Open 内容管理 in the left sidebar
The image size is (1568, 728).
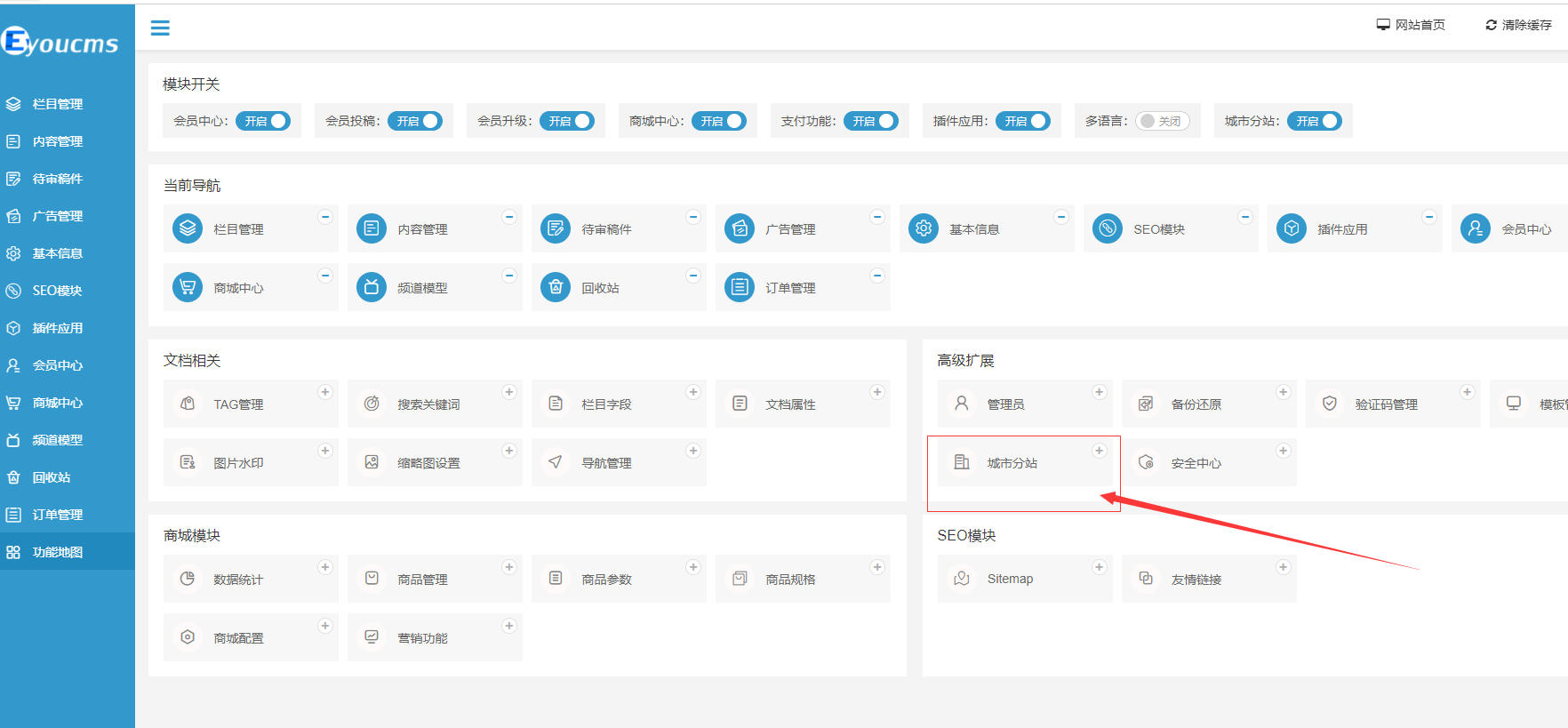58,141
